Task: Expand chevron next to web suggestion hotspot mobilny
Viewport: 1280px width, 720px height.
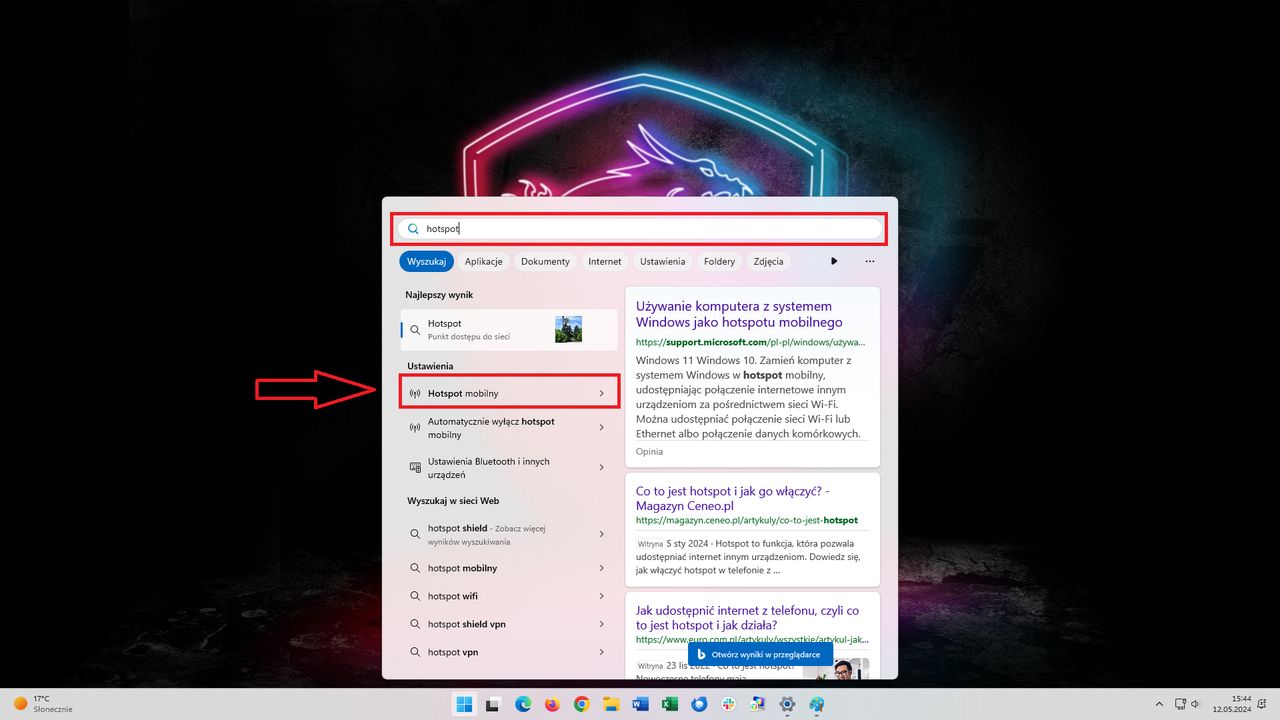Action: 601,568
